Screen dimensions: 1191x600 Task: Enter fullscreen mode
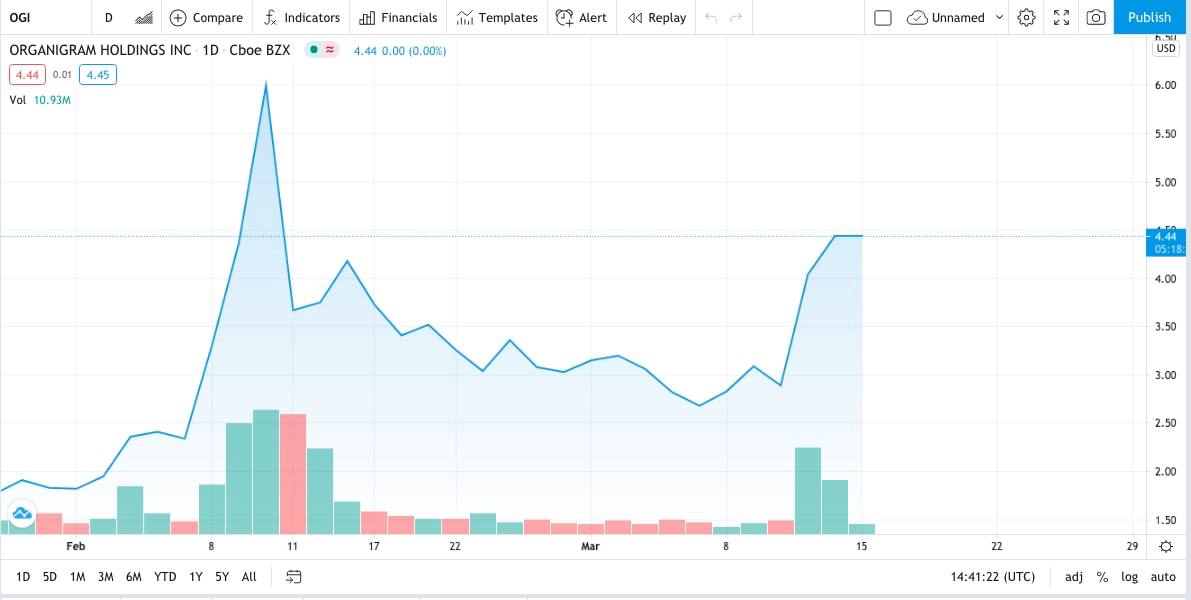(1062, 17)
